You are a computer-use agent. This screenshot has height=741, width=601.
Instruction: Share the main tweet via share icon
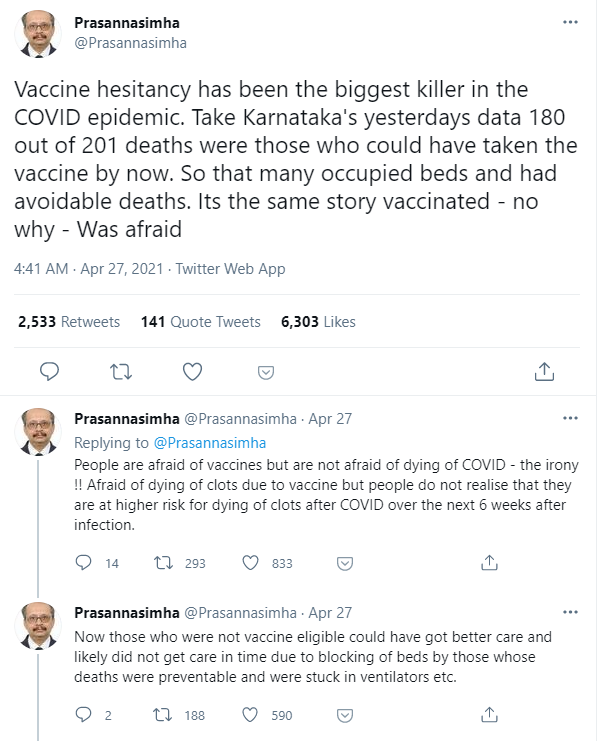(x=544, y=371)
